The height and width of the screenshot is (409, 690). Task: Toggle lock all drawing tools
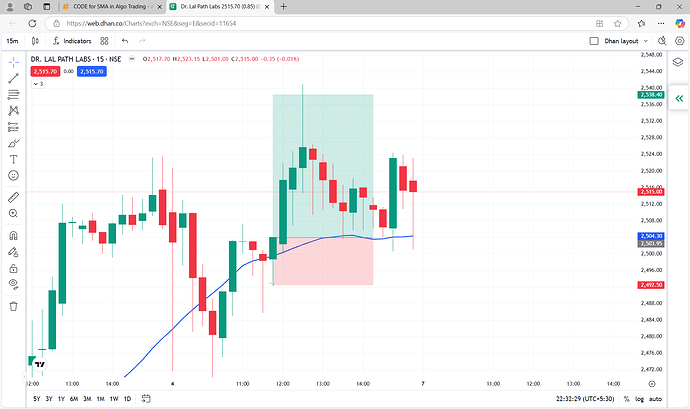point(14,268)
